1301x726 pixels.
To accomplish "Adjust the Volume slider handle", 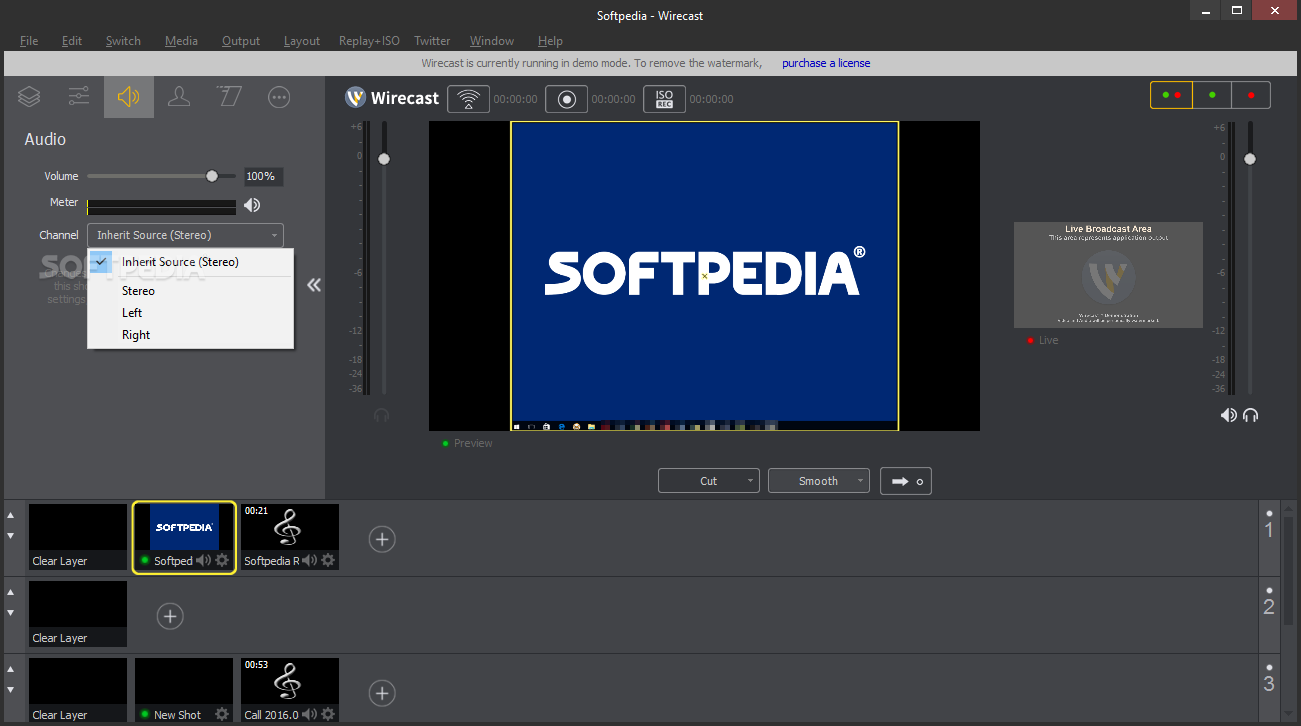I will 212,176.
